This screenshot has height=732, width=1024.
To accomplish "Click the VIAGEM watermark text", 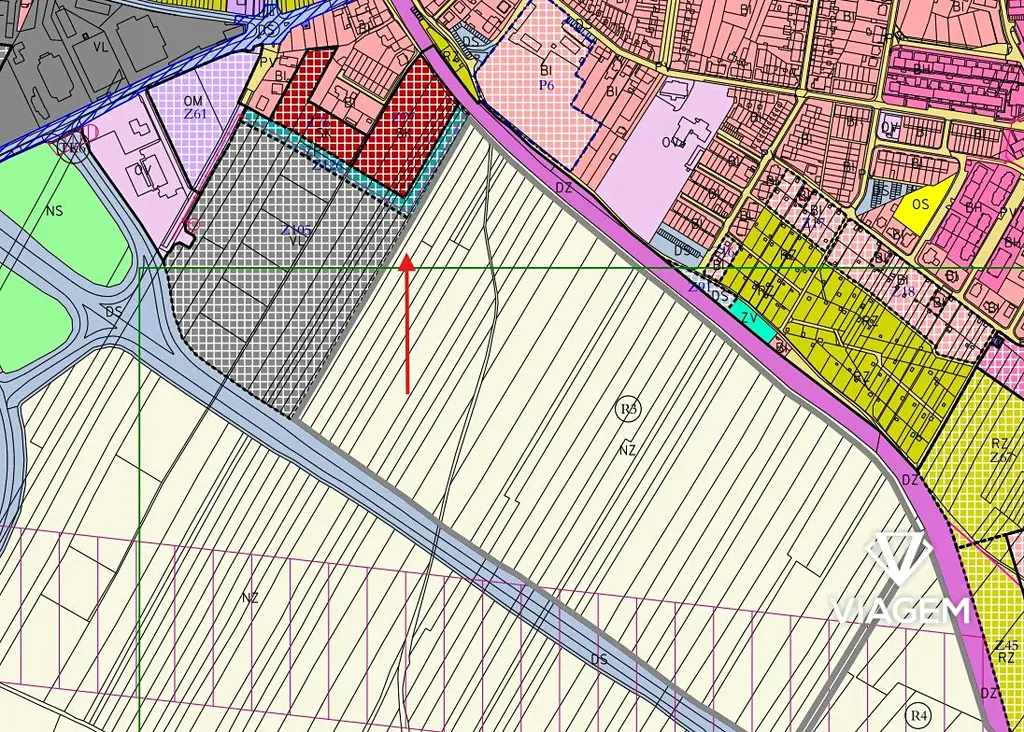I will click(900, 610).
